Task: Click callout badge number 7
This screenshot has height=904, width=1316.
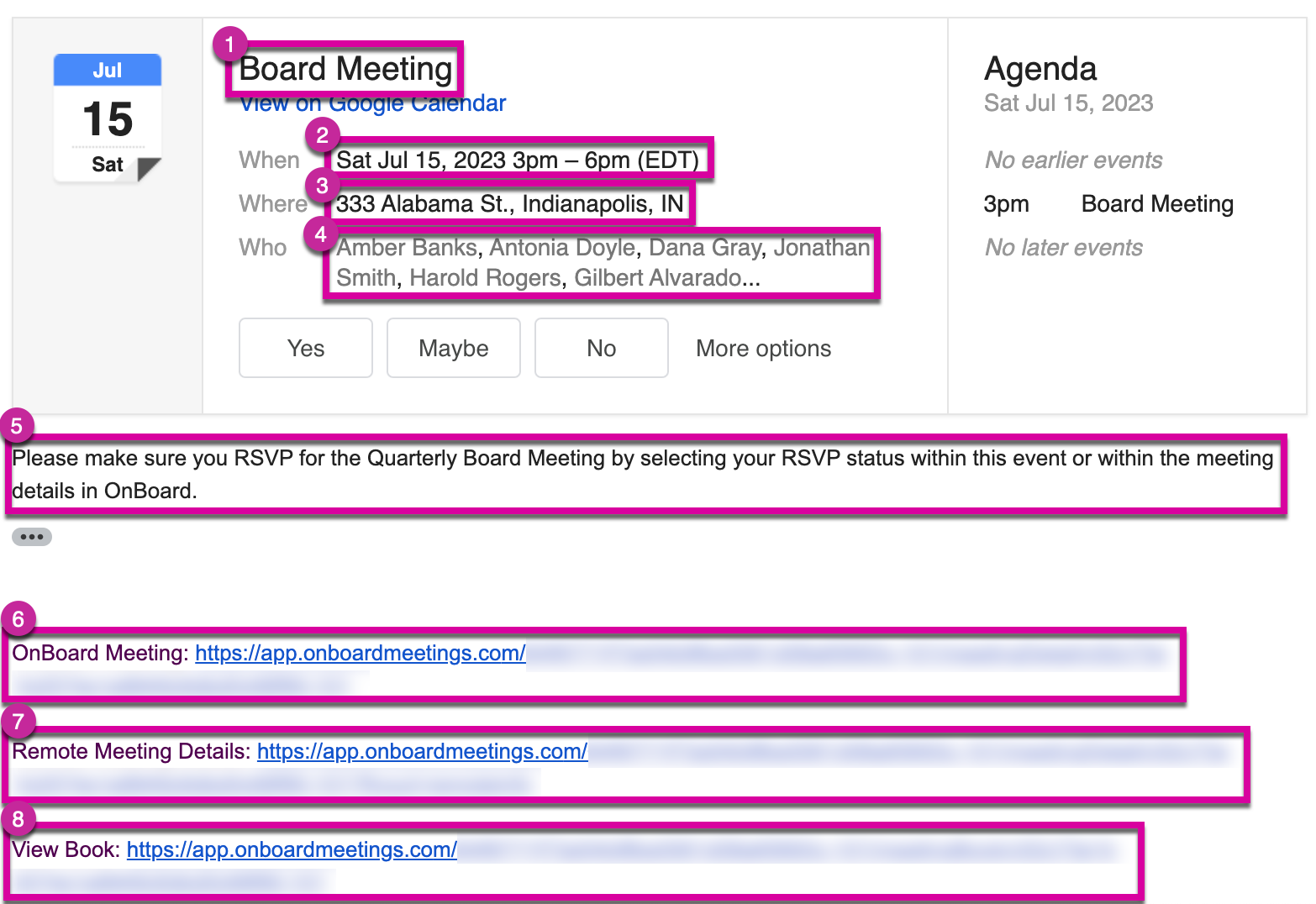Action: tap(18, 722)
